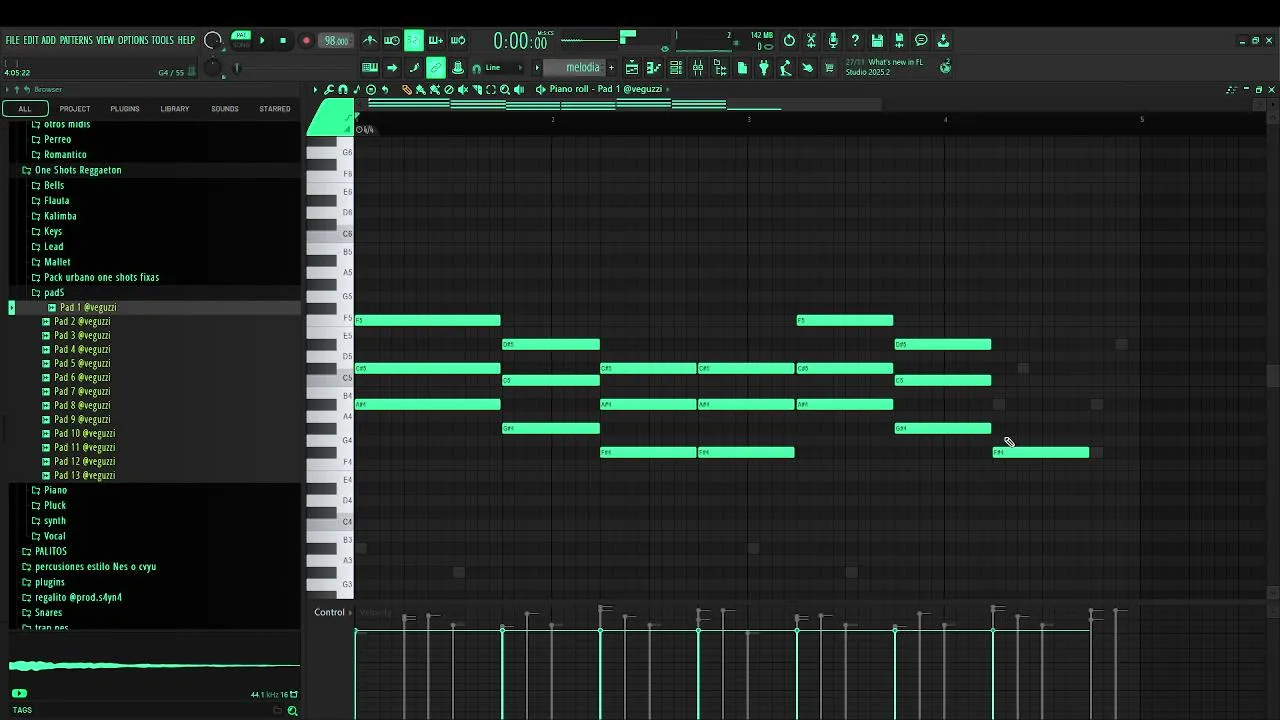Switch to the PROJECT browser tab
The height and width of the screenshot is (720, 1280).
75,108
